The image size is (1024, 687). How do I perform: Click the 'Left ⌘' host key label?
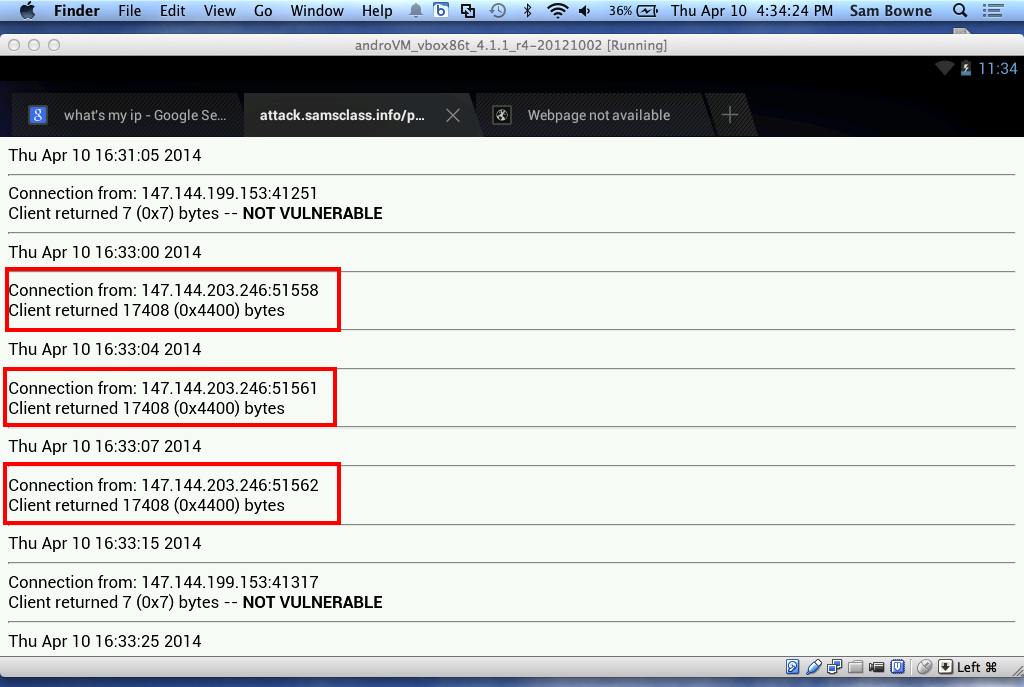[x=977, y=667]
